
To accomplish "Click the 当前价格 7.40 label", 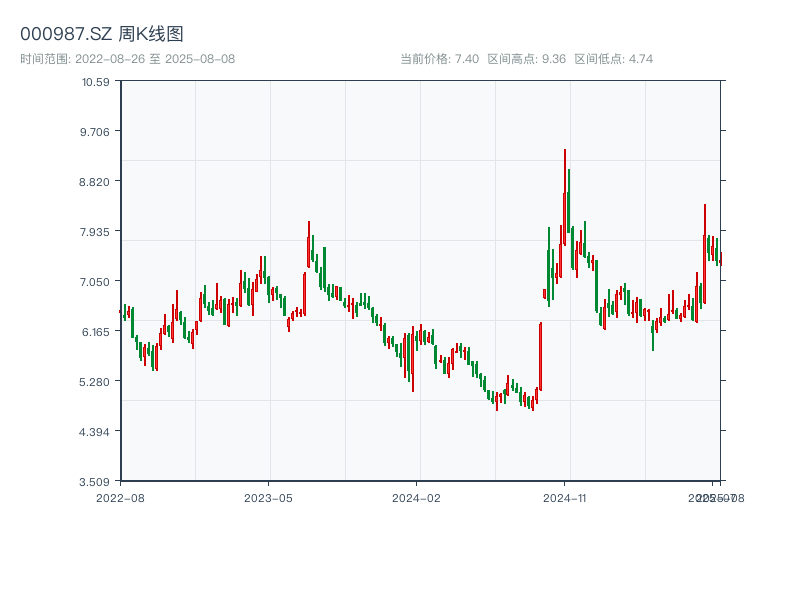I will (439, 59).
